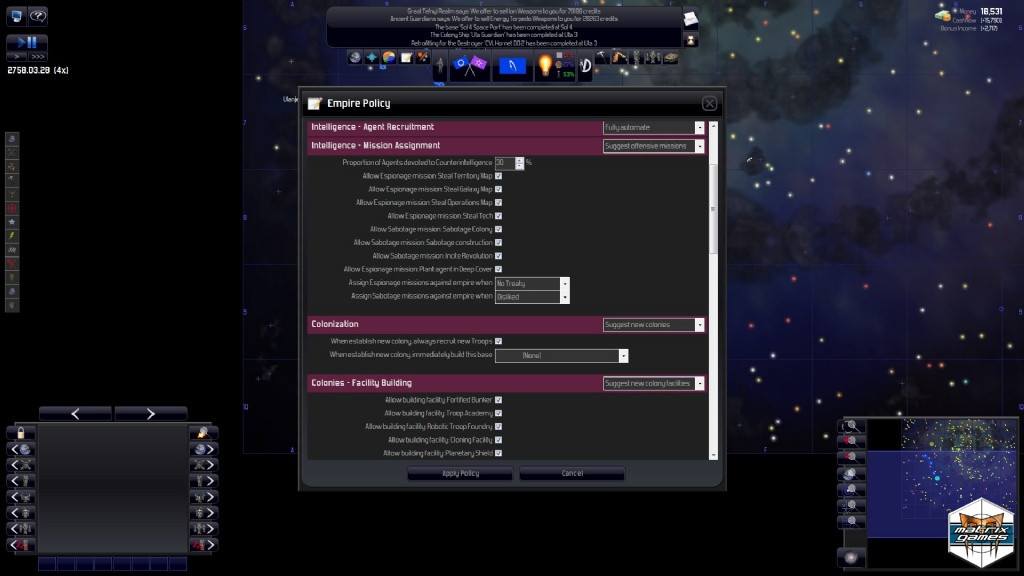Click the expansion planner cross icon in toolbar

coord(372,57)
